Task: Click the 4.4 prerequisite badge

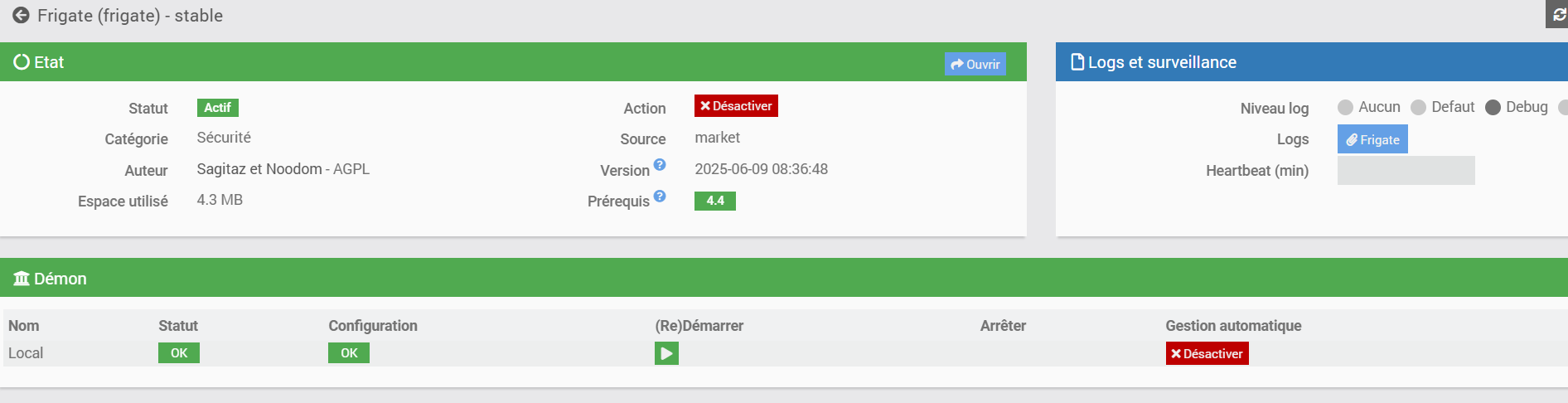Action: 715,201
